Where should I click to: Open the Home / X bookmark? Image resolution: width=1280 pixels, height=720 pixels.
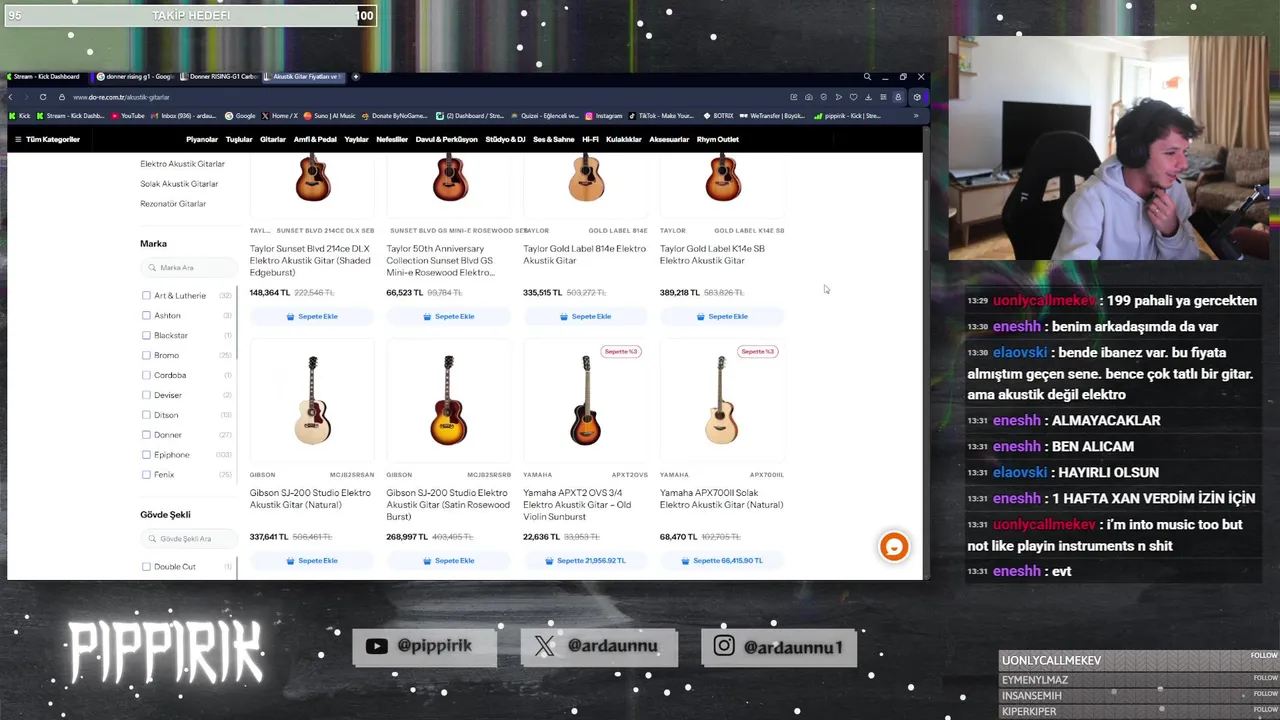coord(279,116)
